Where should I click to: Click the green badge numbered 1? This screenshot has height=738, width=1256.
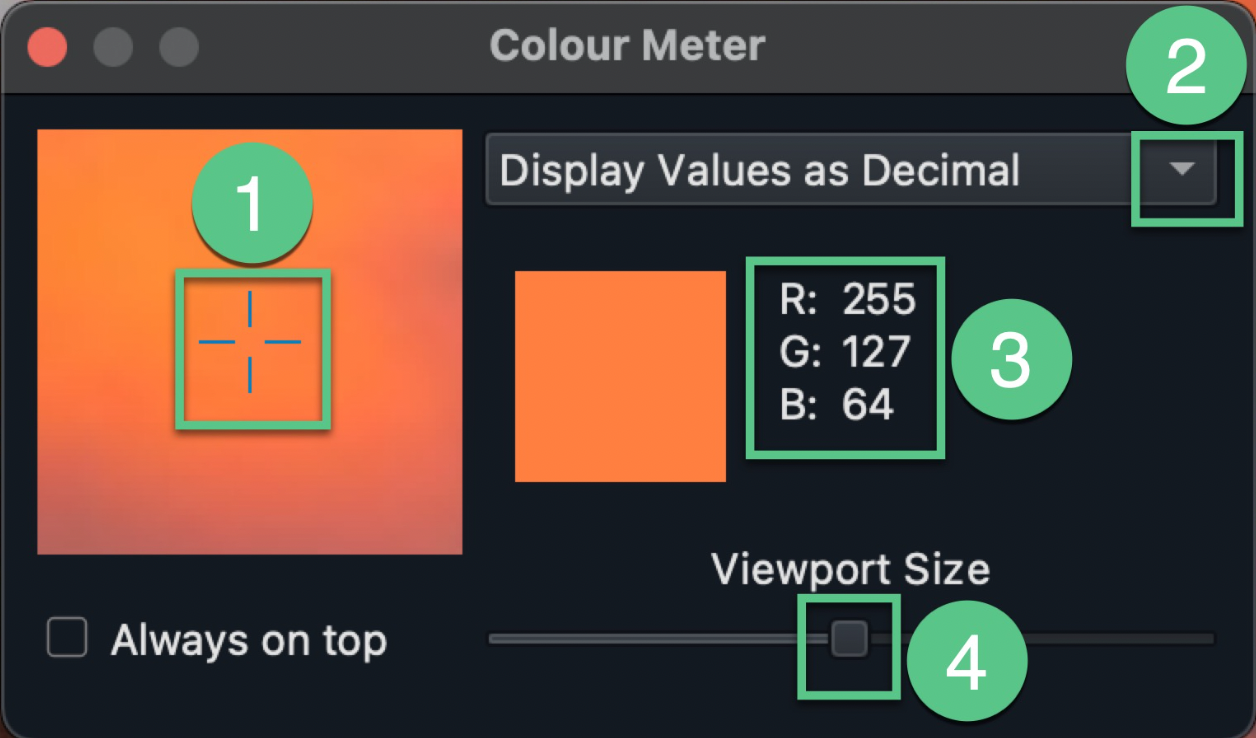(x=252, y=204)
